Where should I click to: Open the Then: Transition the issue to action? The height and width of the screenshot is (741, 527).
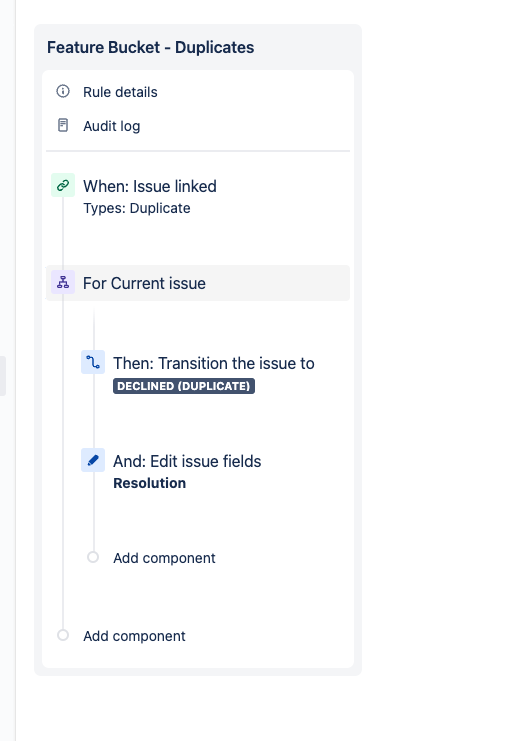click(214, 363)
